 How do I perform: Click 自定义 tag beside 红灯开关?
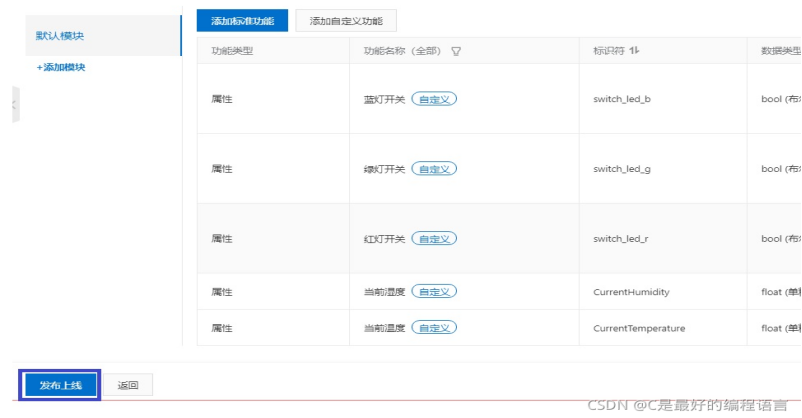[434, 239]
